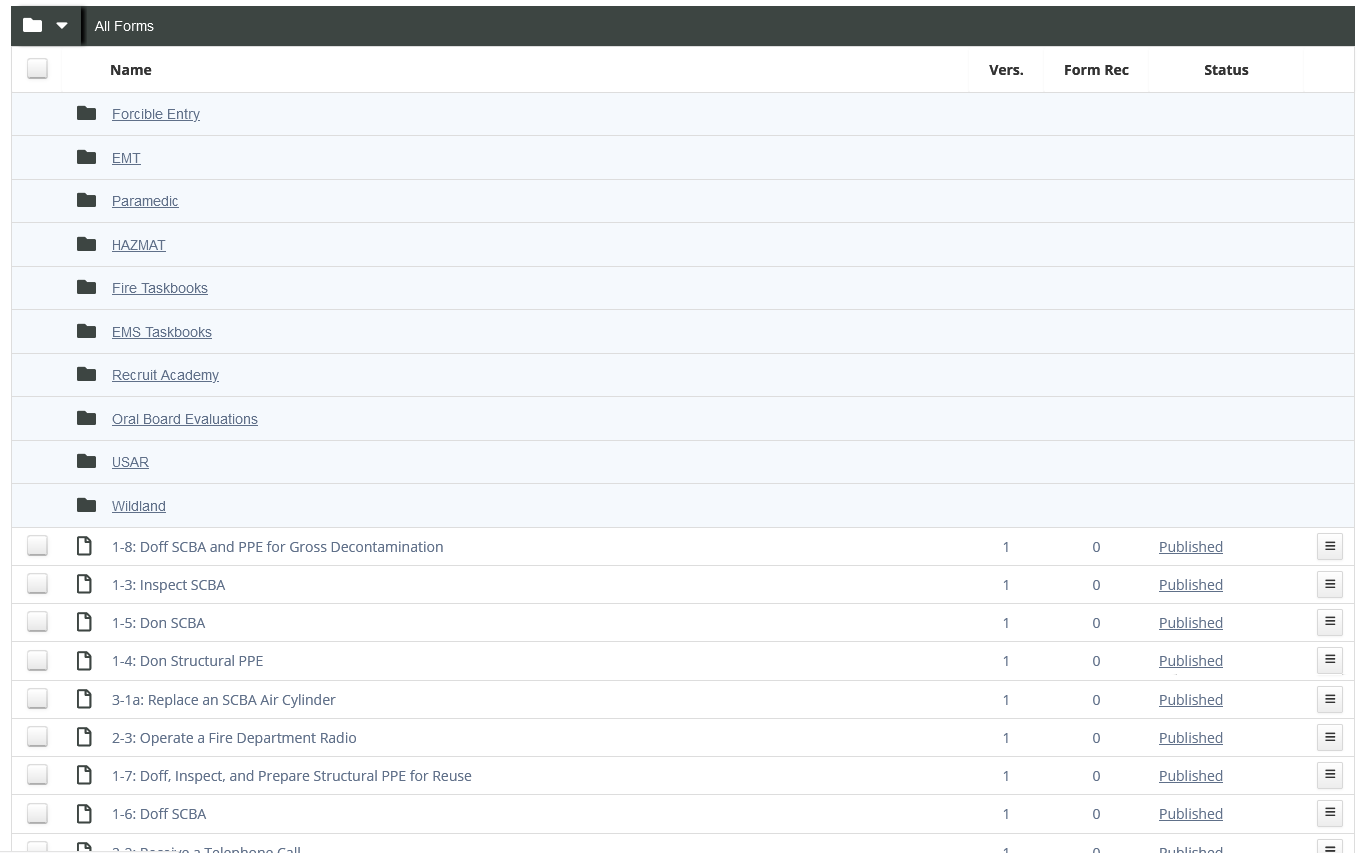This screenshot has height=853, width=1360.
Task: Open the folder dropdown next to All Forms
Action: 46,26
